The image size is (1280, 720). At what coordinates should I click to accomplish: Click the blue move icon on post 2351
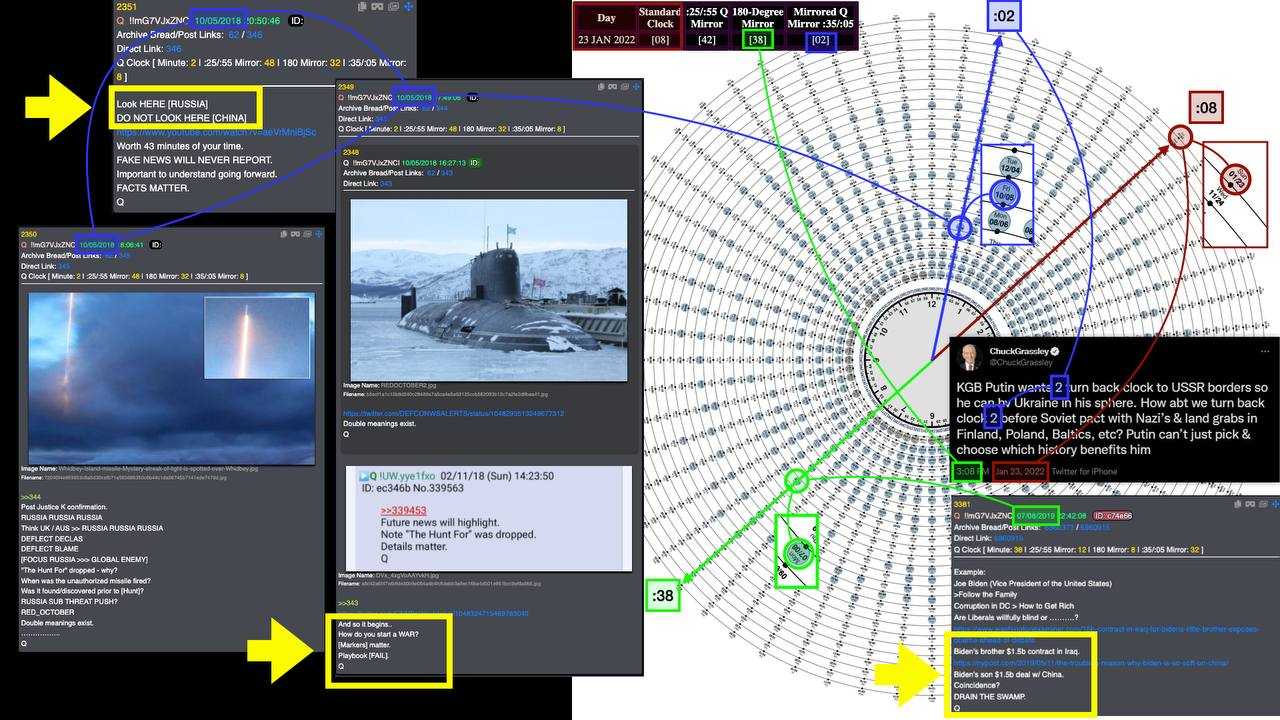click(x=408, y=7)
